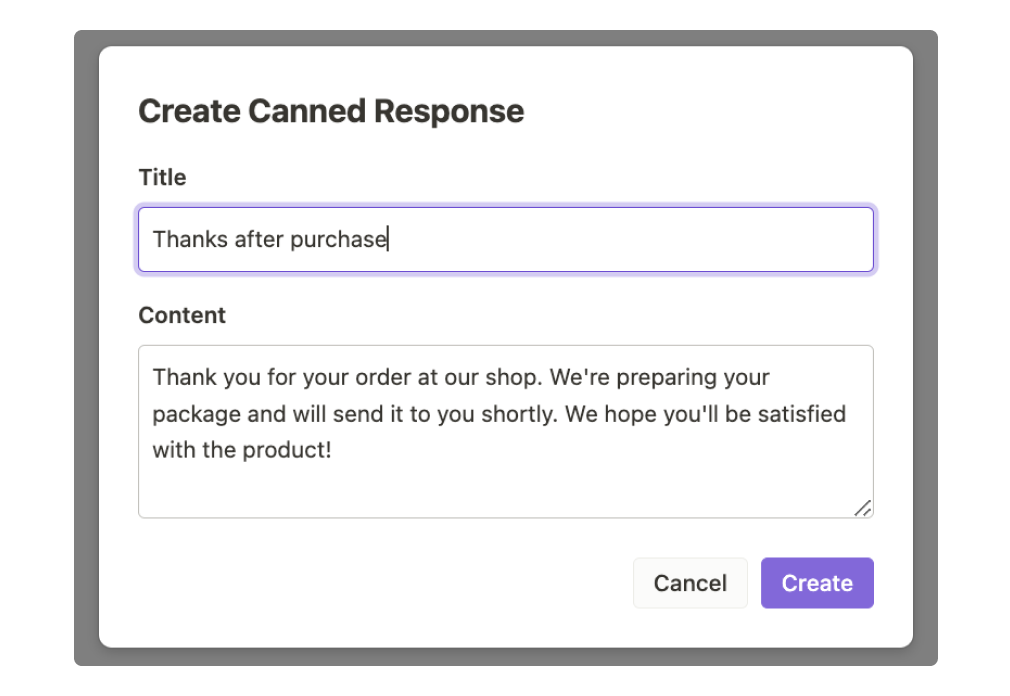
Task: Click the resize grip of the Content box
Action: (x=864, y=509)
